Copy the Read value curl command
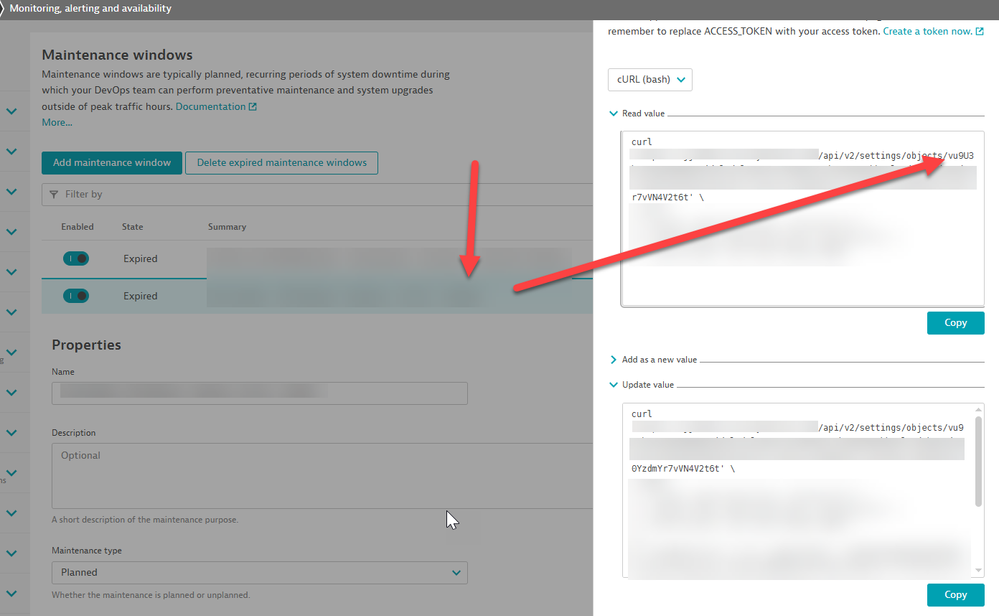Viewport: 999px width, 616px height. (955, 323)
